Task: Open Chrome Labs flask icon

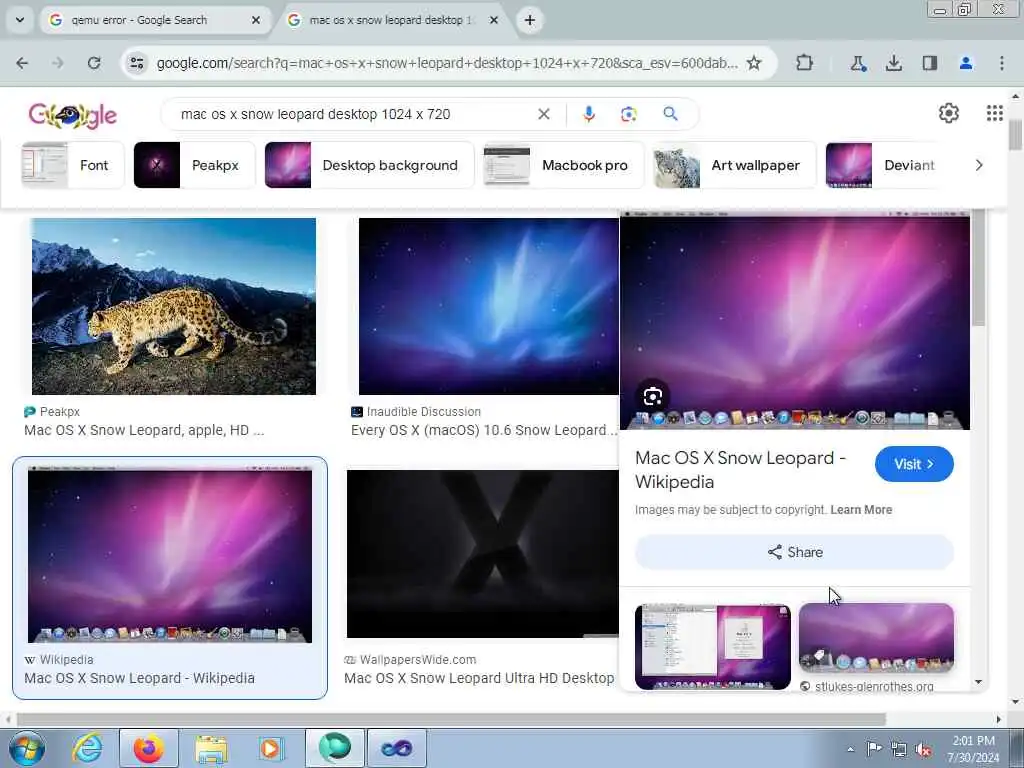Action: (857, 63)
